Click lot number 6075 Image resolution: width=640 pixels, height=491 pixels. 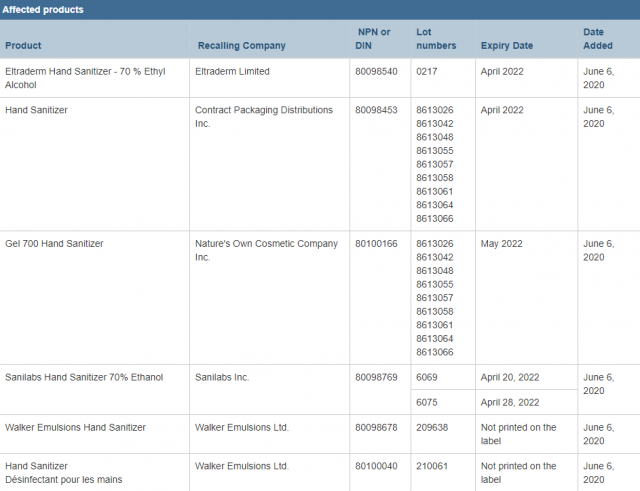pos(427,402)
